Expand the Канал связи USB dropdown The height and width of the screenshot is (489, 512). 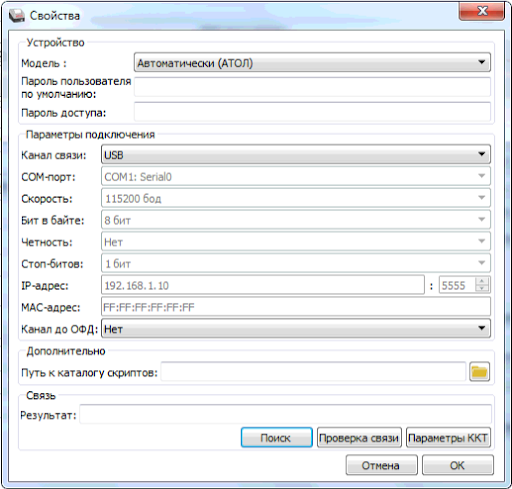coord(296,154)
